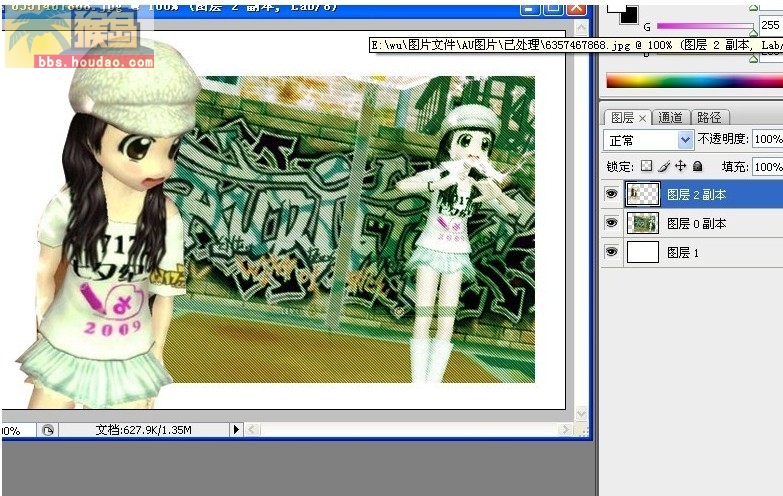Click the 不透明度 value field
Viewport: 783px width, 496px height.
point(768,139)
